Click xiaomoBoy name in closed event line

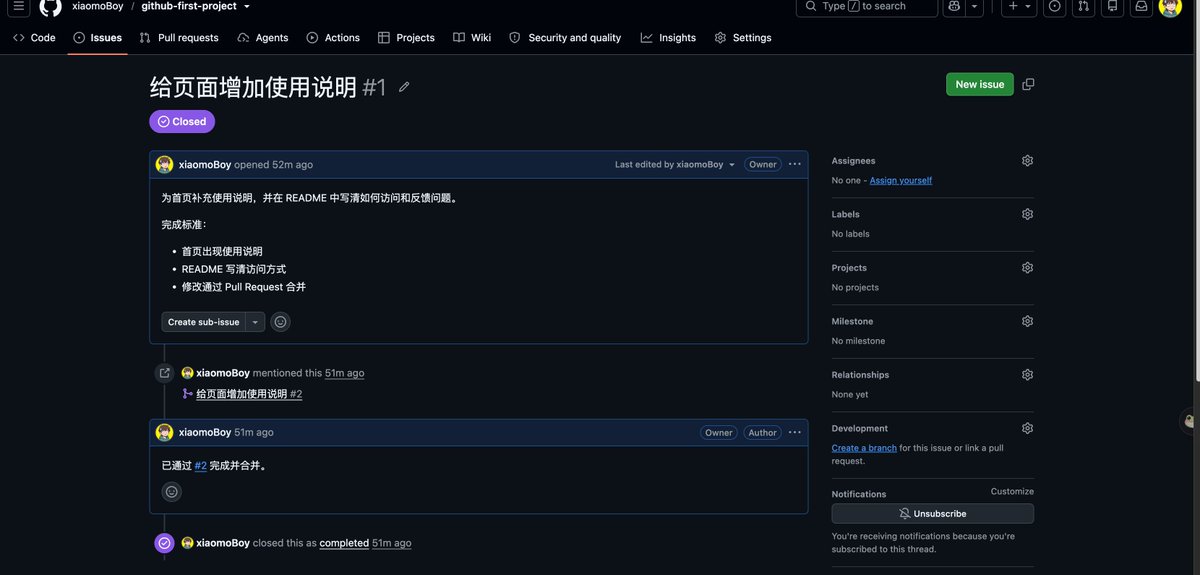point(223,543)
